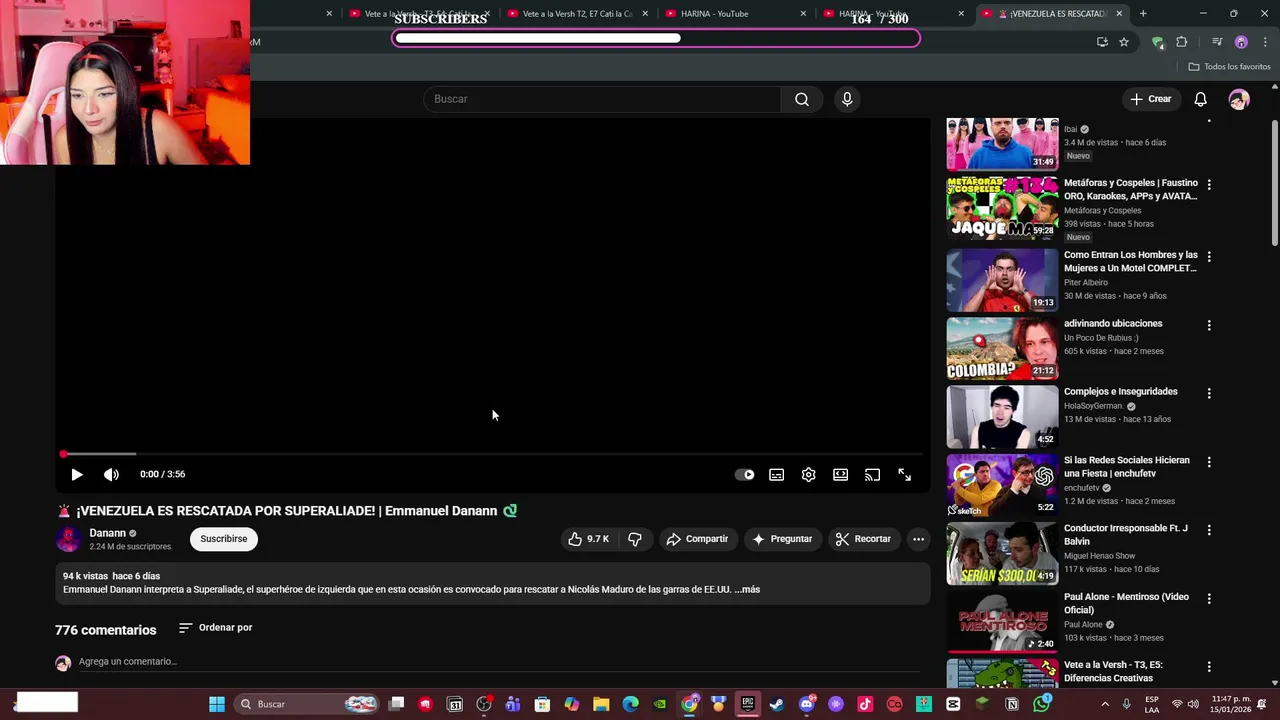The image size is (1280, 720).
Task: Click the magnifier search button
Action: (x=802, y=99)
